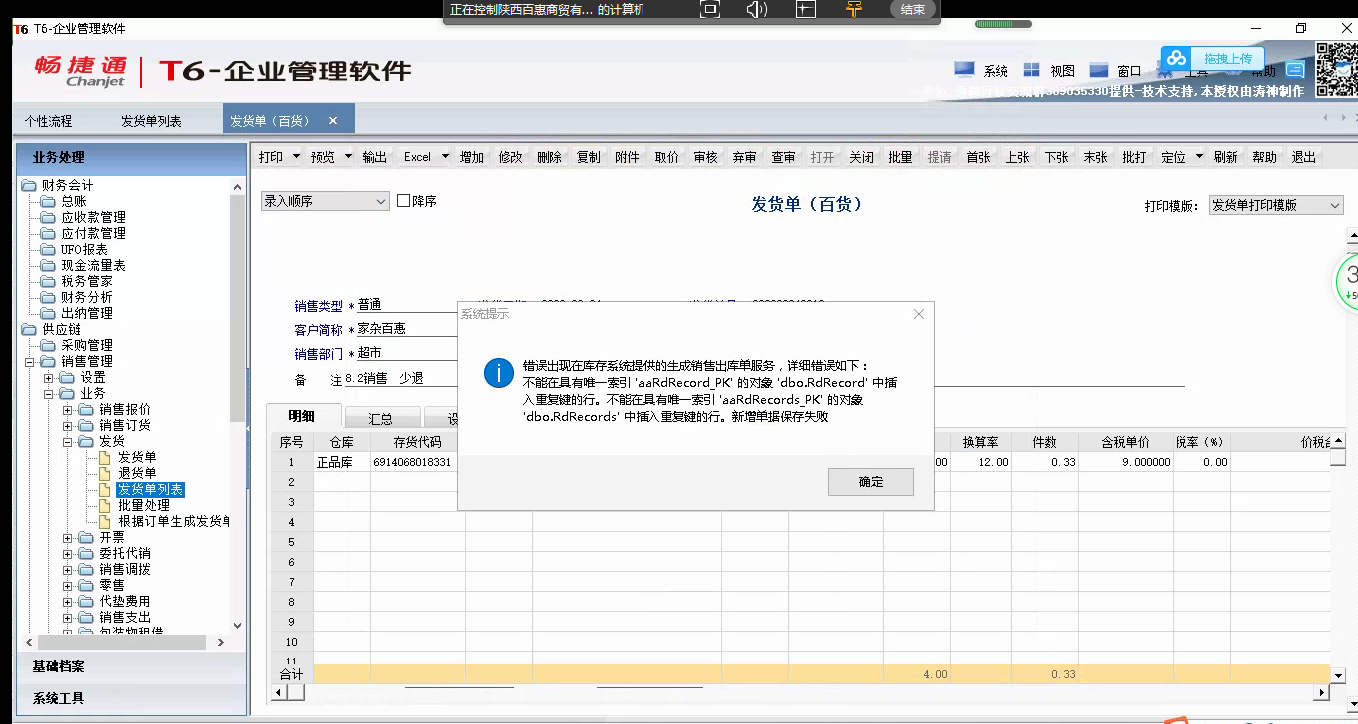
Task: Click the 查审 toolbar button
Action: coord(783,157)
